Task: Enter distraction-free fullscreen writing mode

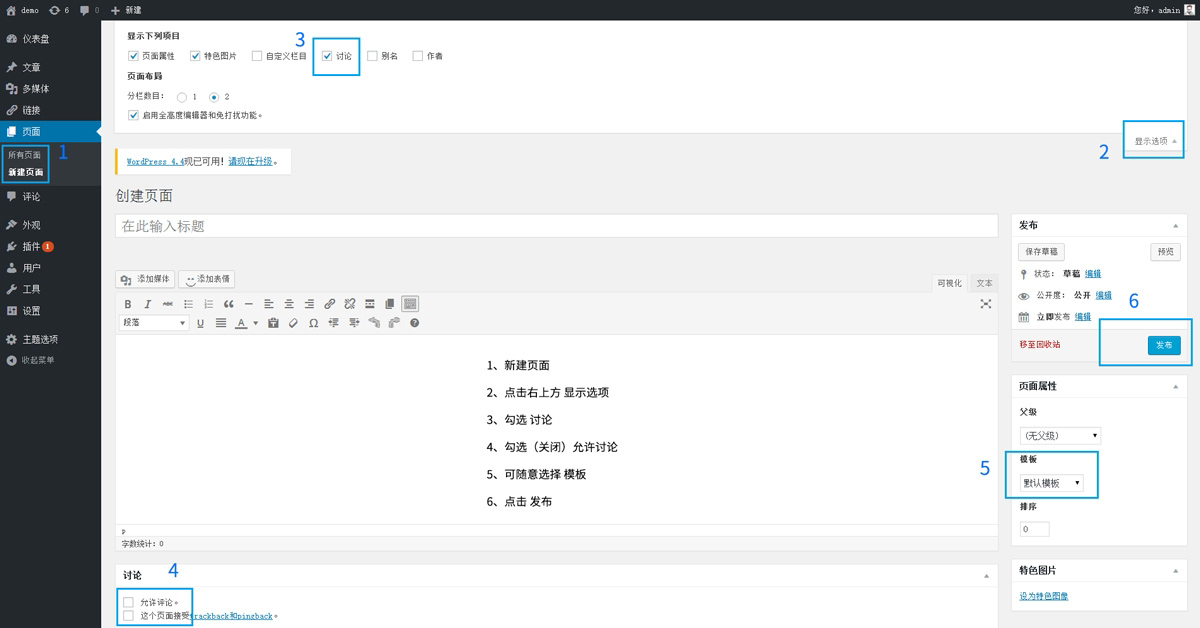Action: click(985, 304)
